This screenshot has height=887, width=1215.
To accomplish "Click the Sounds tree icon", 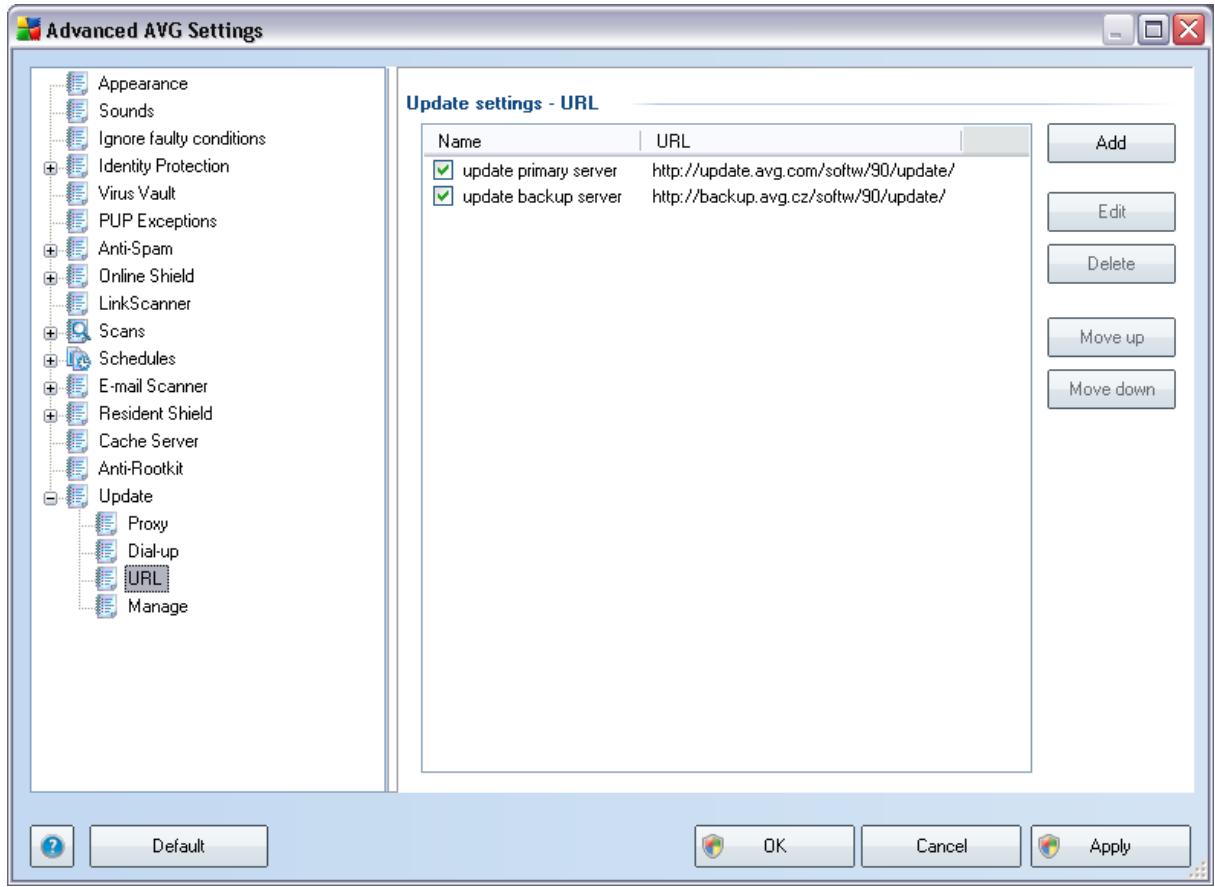I will 79,110.
